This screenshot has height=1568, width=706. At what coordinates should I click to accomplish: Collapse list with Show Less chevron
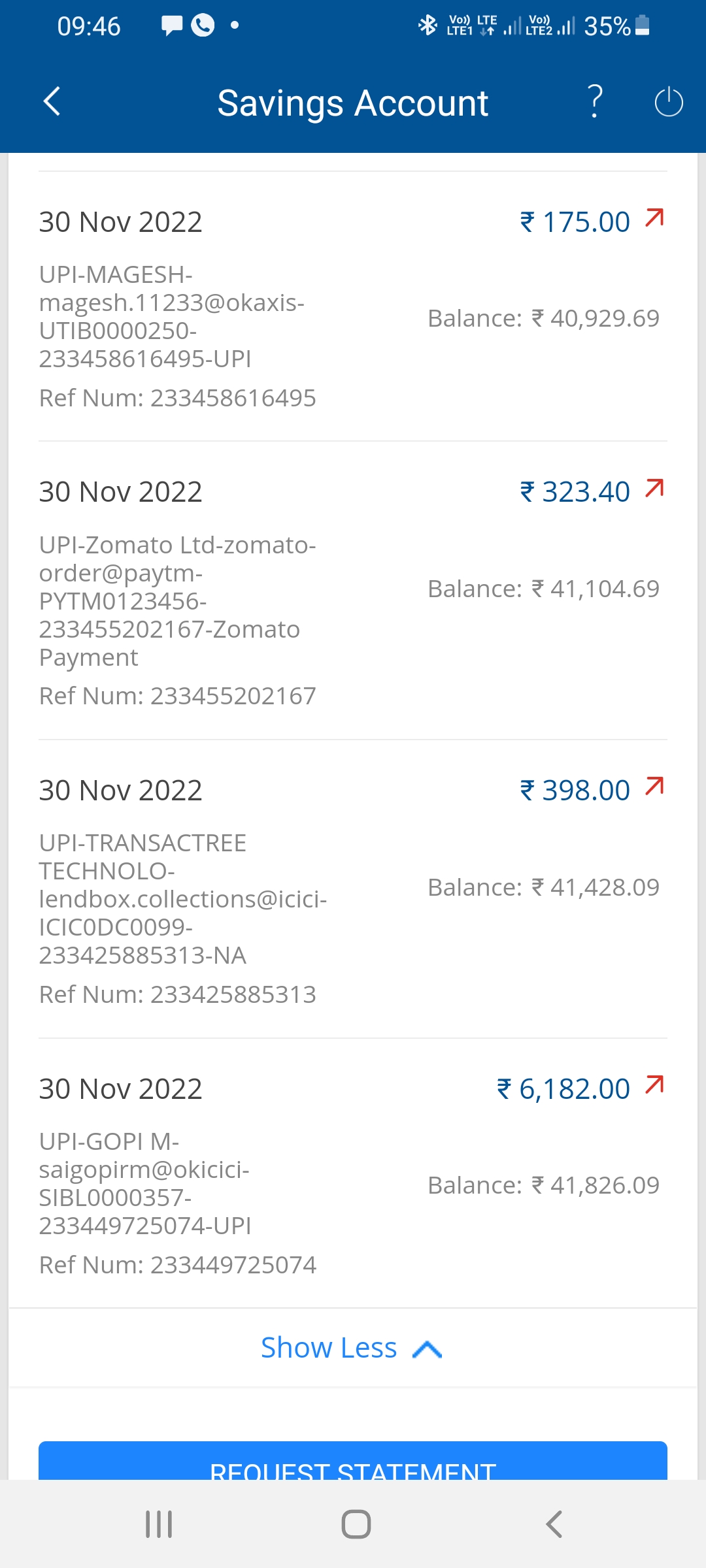point(428,1349)
